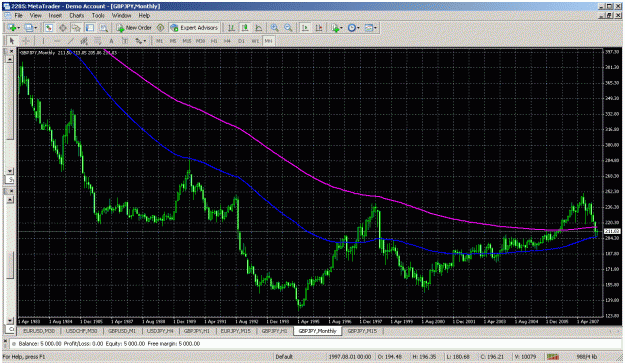Open the Profiles dropdown button
625x363 pixels.
click(30, 27)
